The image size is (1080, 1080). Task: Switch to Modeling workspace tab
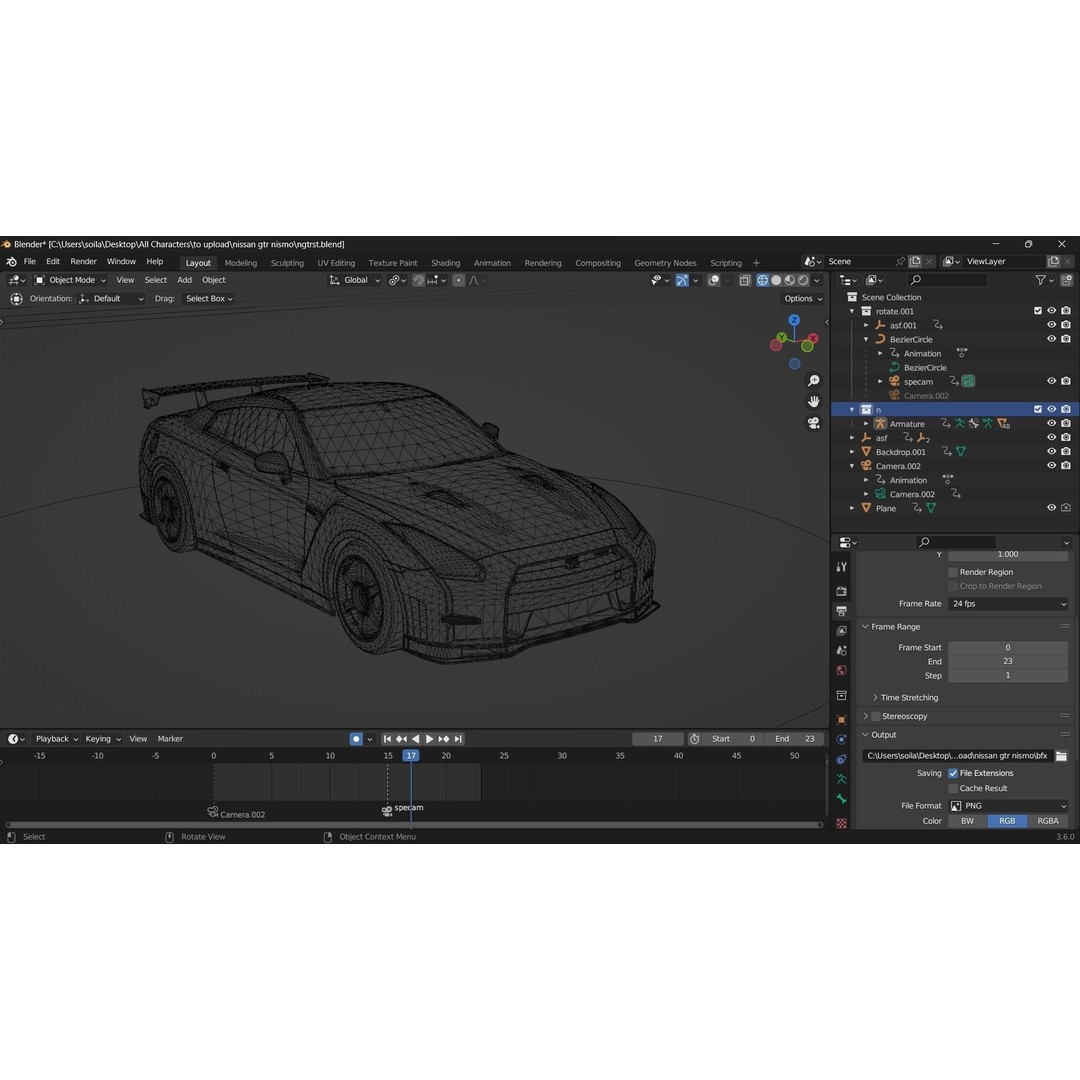tap(240, 263)
